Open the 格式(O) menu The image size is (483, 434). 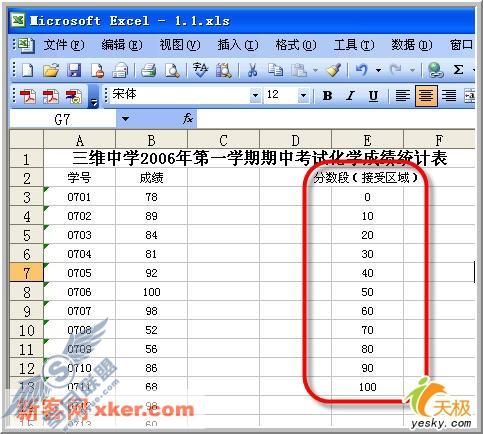[x=296, y=45]
